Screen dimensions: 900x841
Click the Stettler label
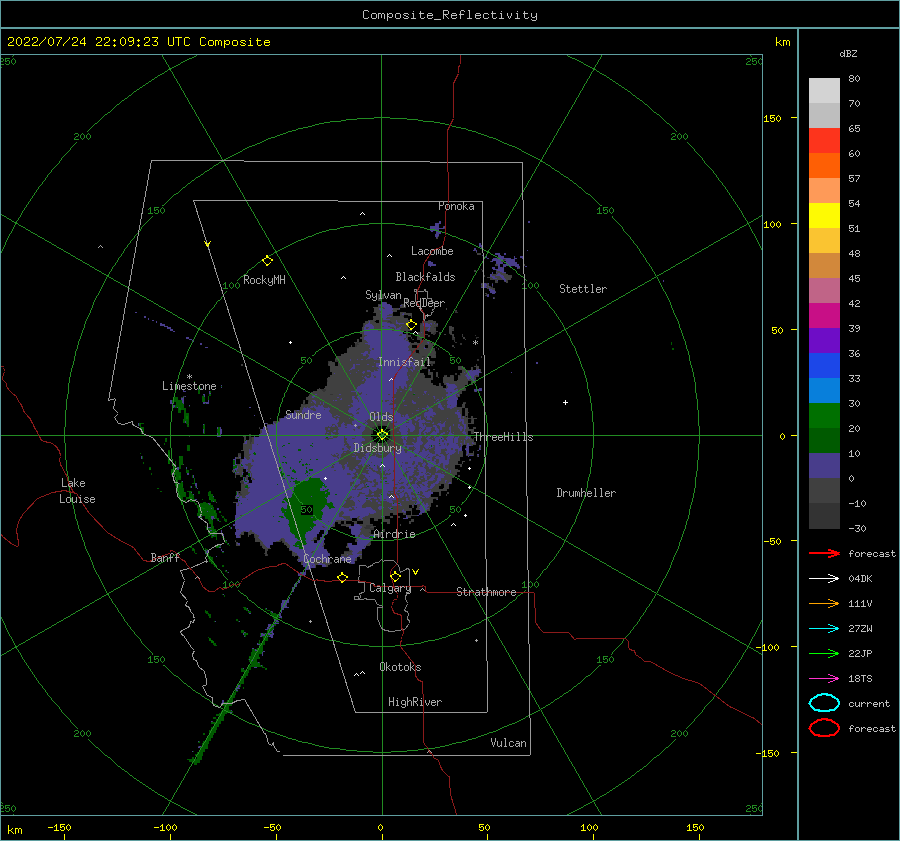[x=583, y=289]
